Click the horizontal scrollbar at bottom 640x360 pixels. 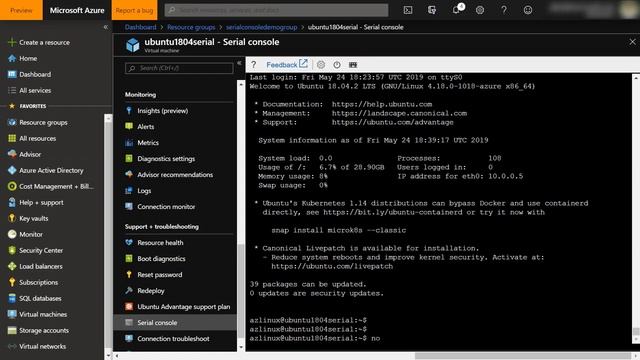click(522, 356)
